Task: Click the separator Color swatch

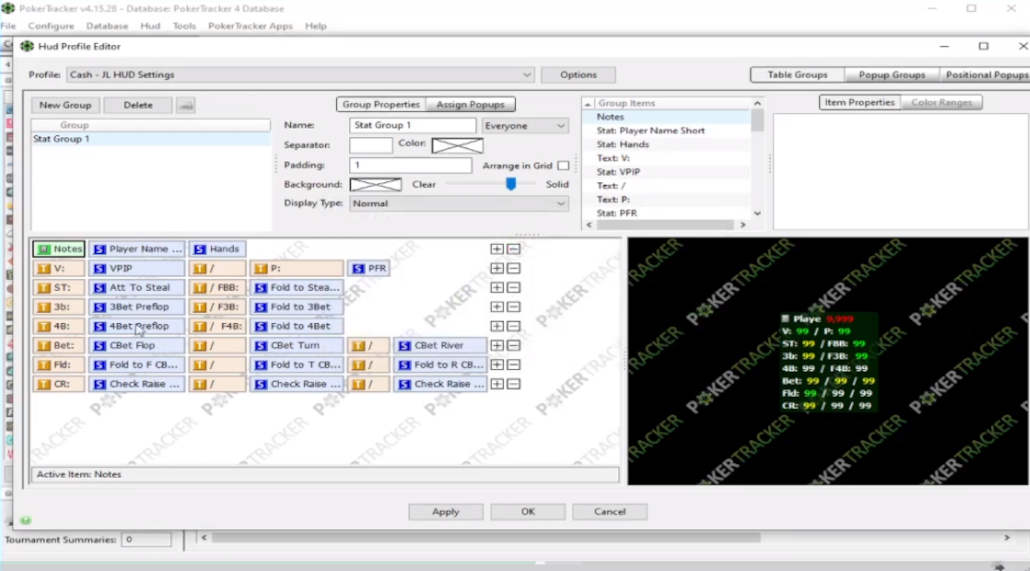Action: point(457,145)
